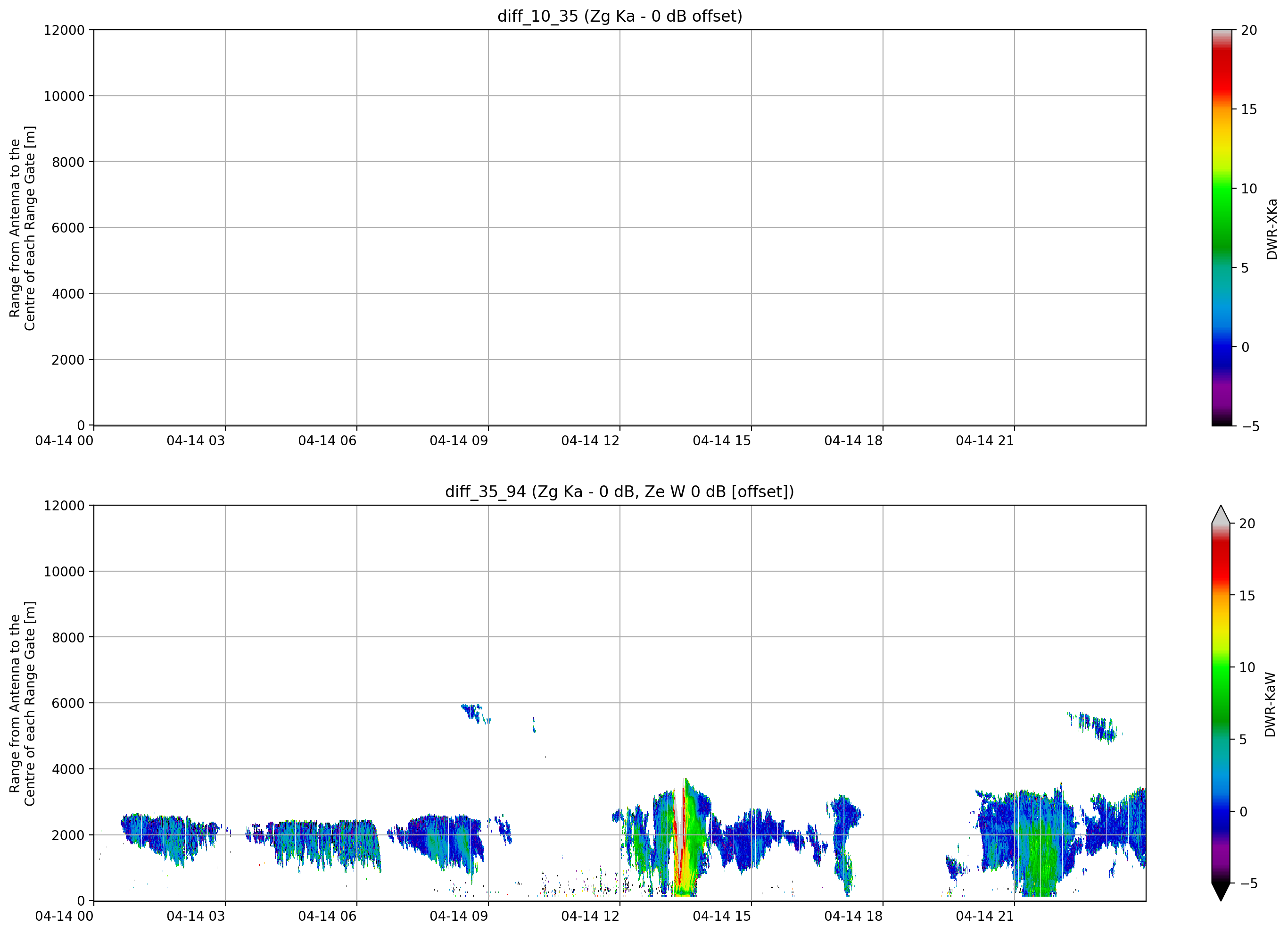
Task: Click the −5 tick on DWR-XKa colorbar
Action: click(1250, 426)
